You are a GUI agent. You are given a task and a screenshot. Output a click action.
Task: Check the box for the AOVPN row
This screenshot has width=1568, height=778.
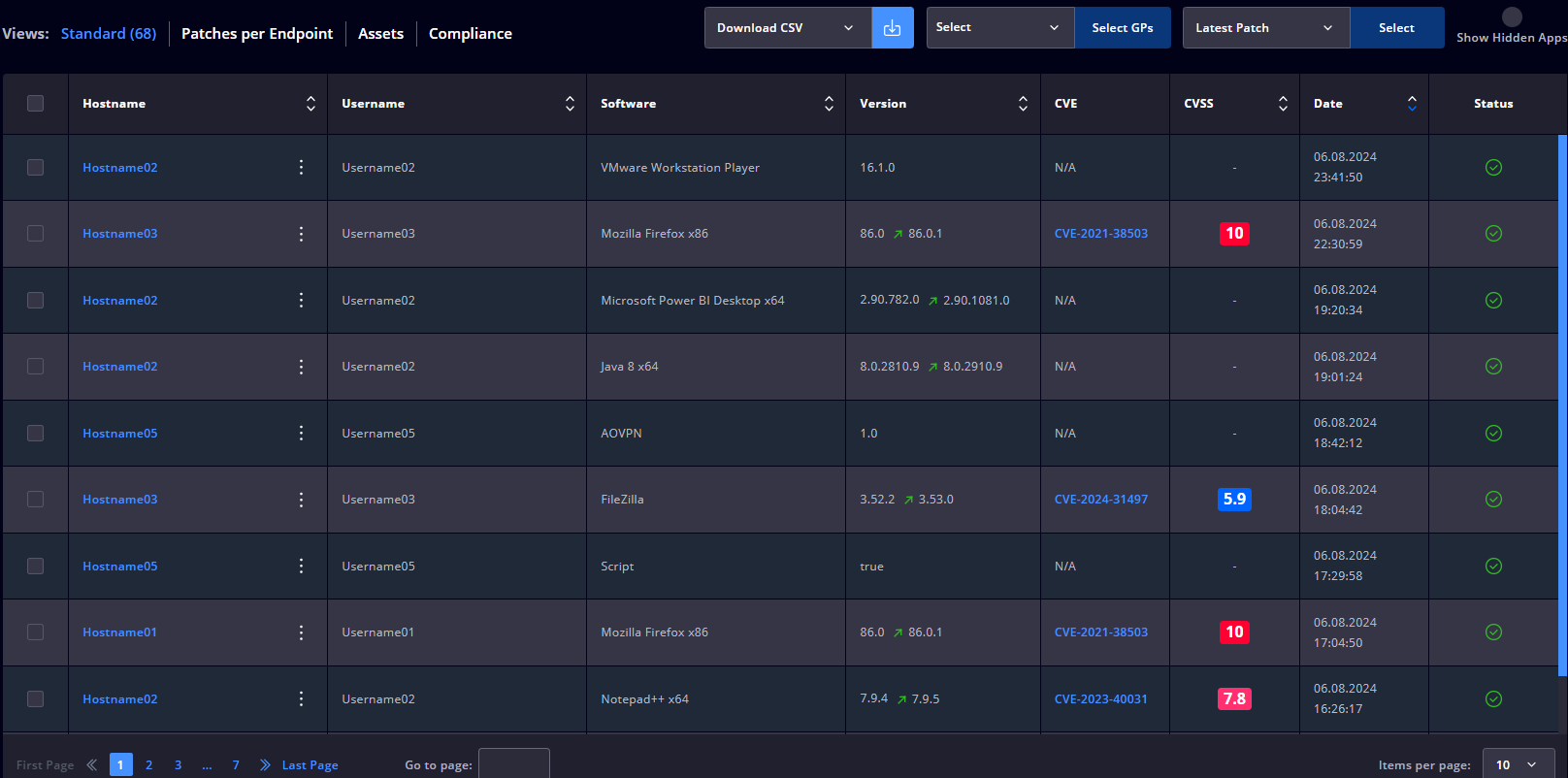[x=36, y=433]
